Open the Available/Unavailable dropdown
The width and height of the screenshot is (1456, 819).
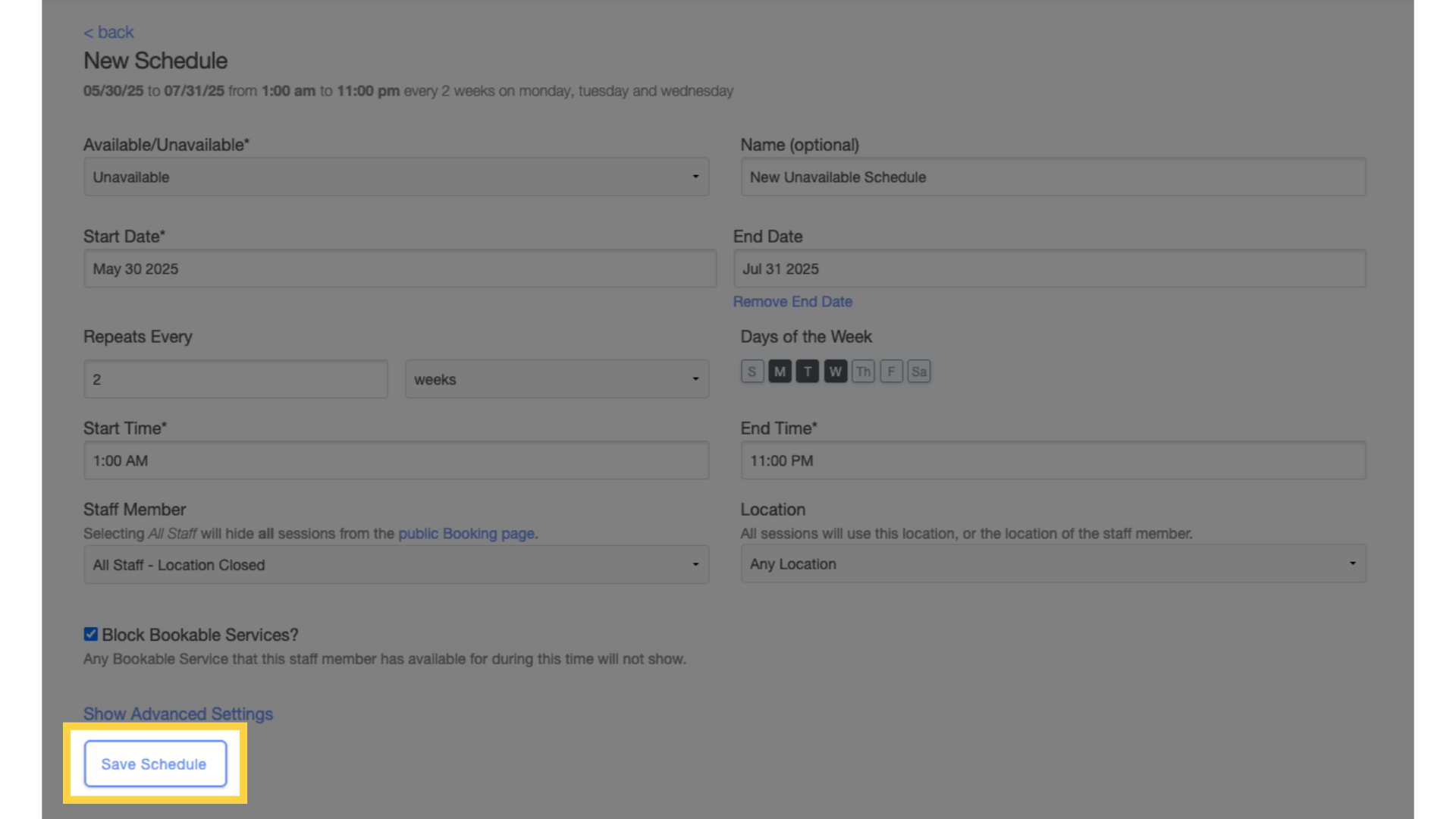[x=397, y=177]
